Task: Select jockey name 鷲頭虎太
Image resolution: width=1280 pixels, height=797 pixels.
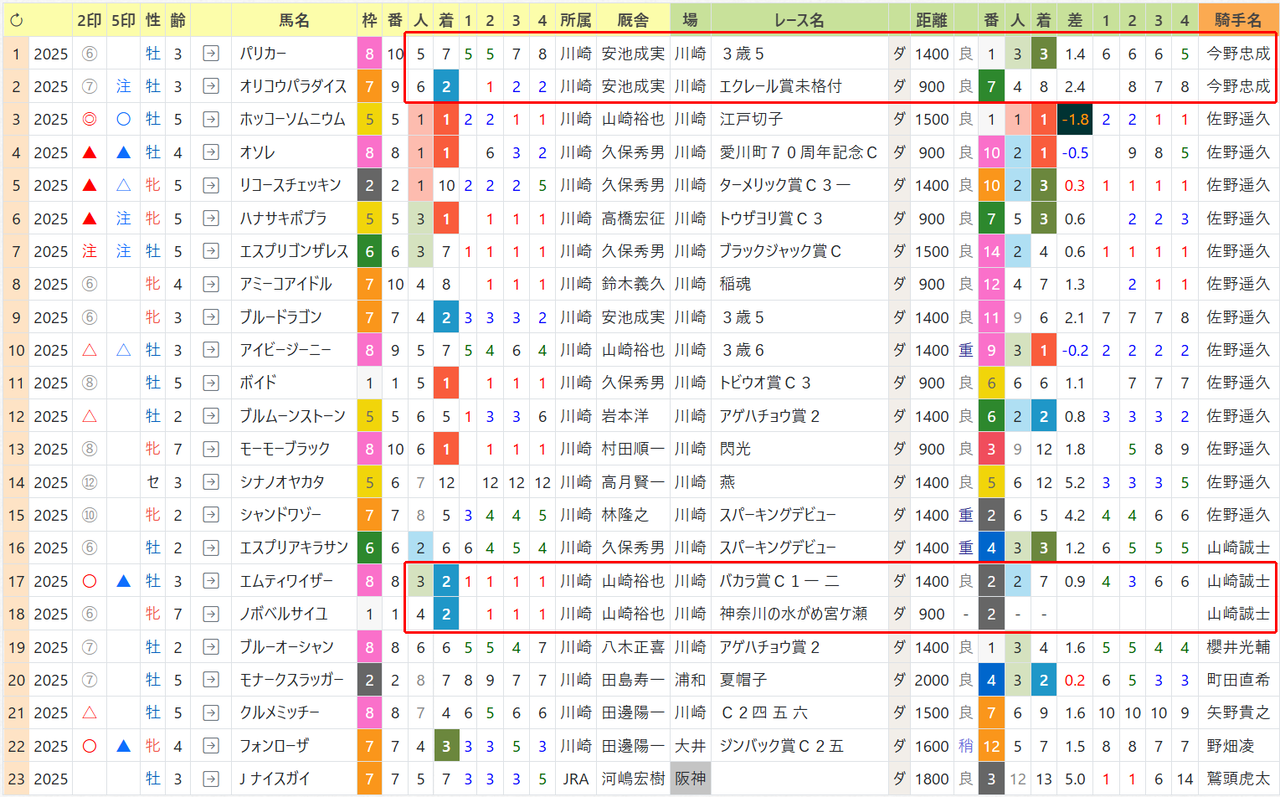Action: coord(1239,779)
